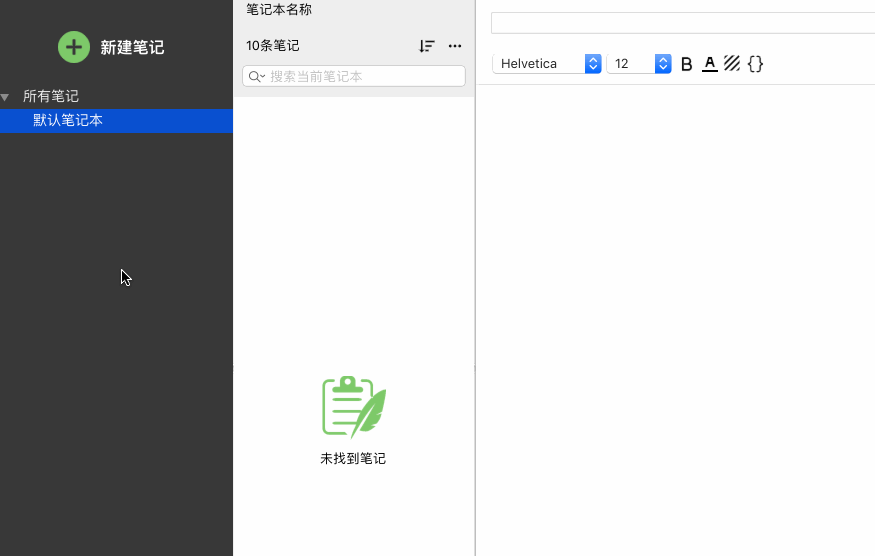The image size is (875, 556).
Task: Select 所有笔记 in the sidebar
Action: 51,96
